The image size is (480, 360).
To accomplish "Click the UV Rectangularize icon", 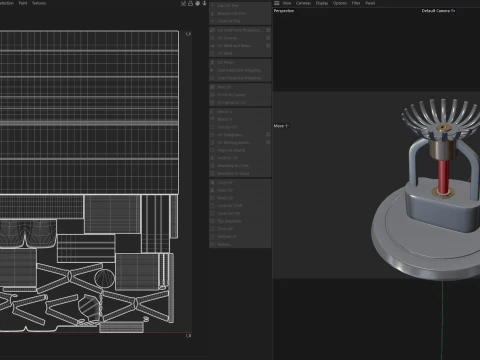I will pyautogui.click(x=212, y=142).
